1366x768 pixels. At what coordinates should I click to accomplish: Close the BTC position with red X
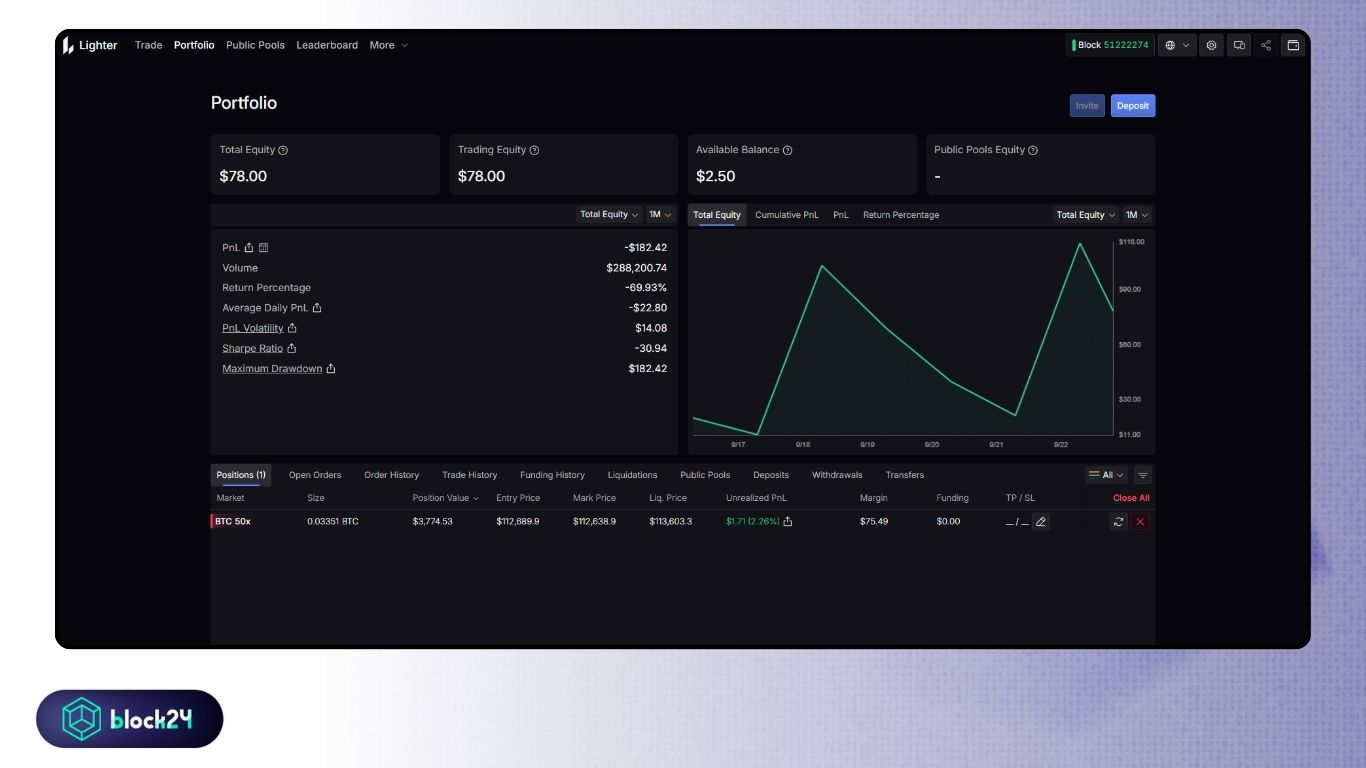(x=1141, y=521)
